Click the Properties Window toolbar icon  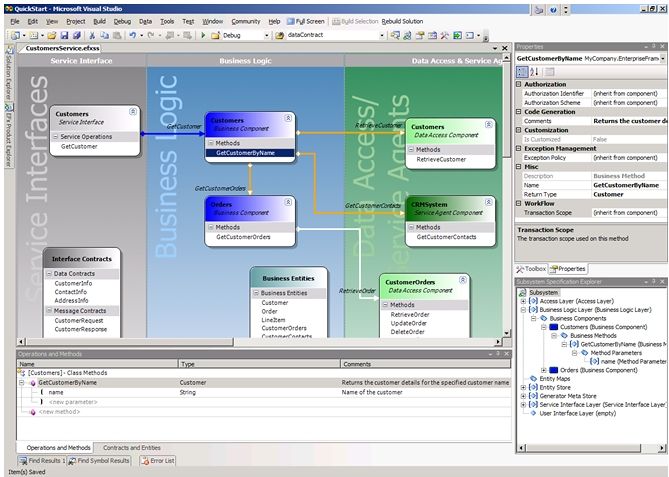point(420,35)
